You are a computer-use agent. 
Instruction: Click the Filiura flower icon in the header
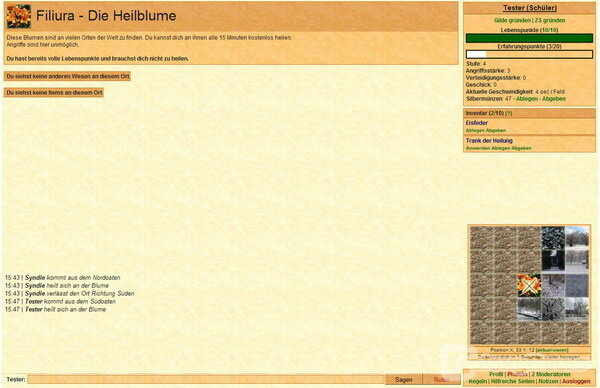[x=19, y=16]
